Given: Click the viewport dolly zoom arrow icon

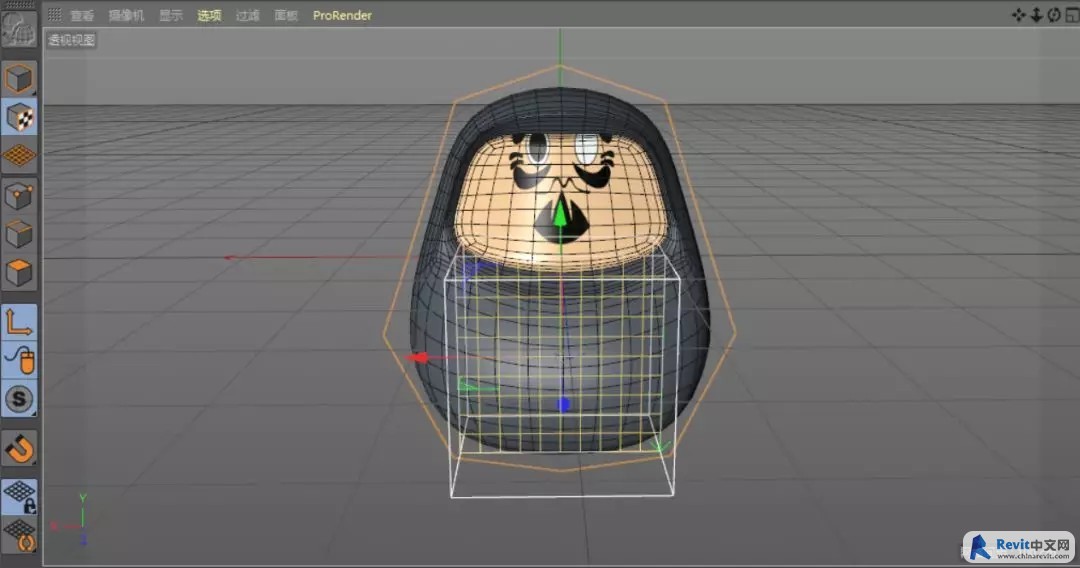Looking at the screenshot, I should pyautogui.click(x=1036, y=14).
